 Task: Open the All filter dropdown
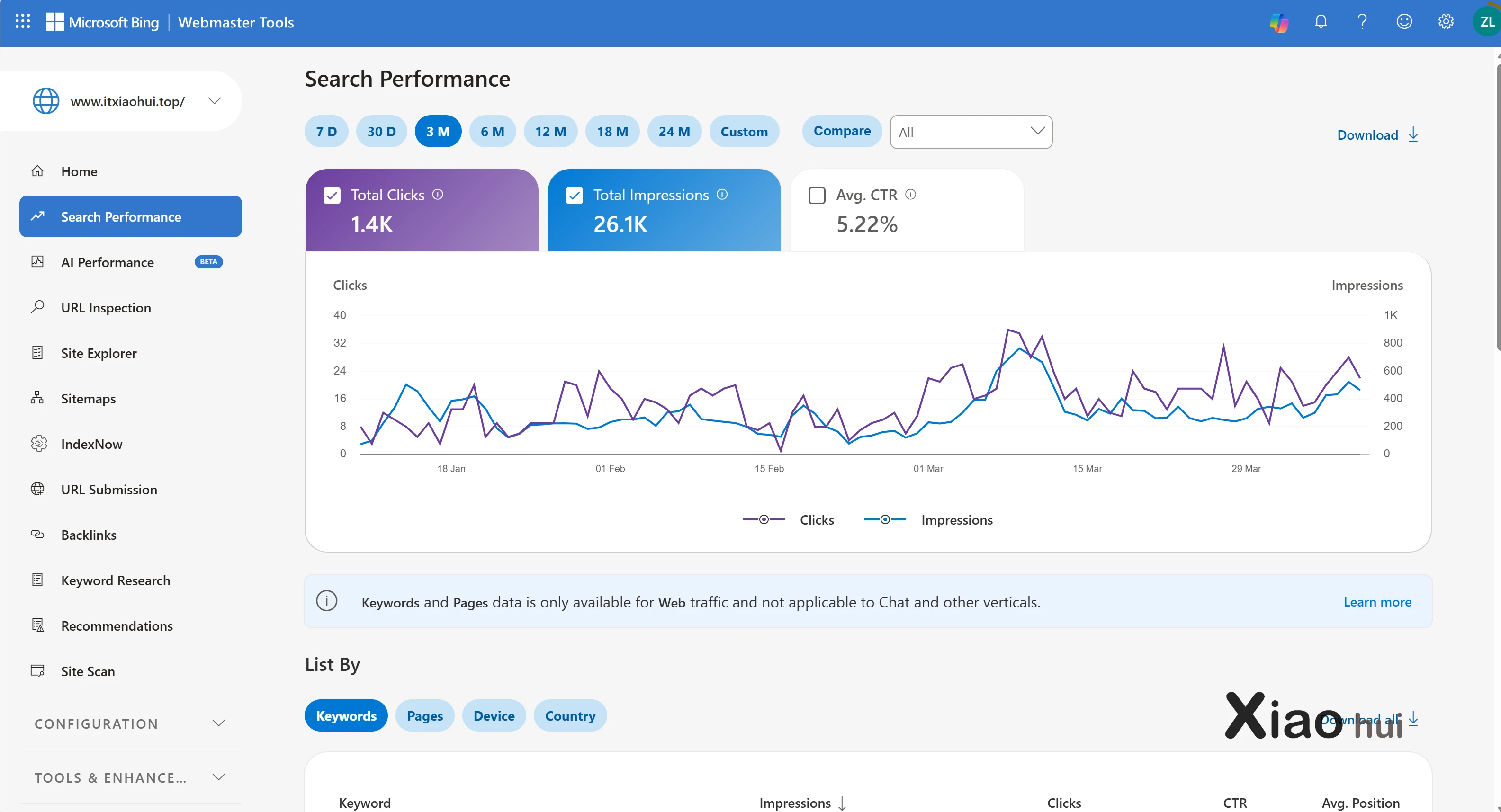click(x=970, y=132)
